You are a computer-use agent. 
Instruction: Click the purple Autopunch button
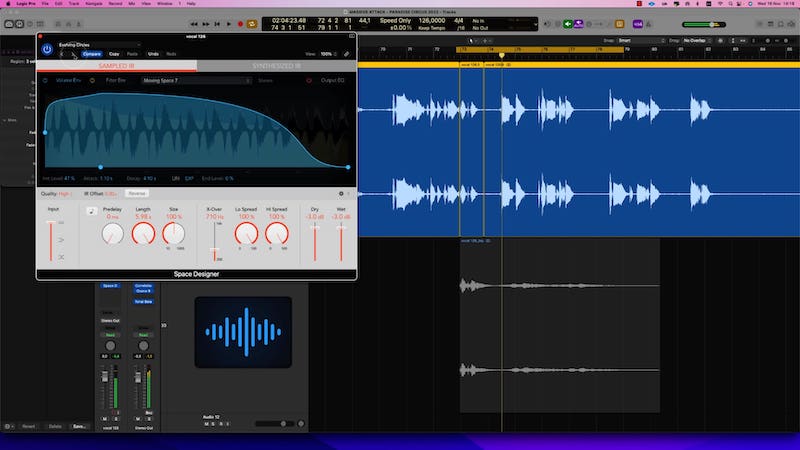tap(579, 24)
